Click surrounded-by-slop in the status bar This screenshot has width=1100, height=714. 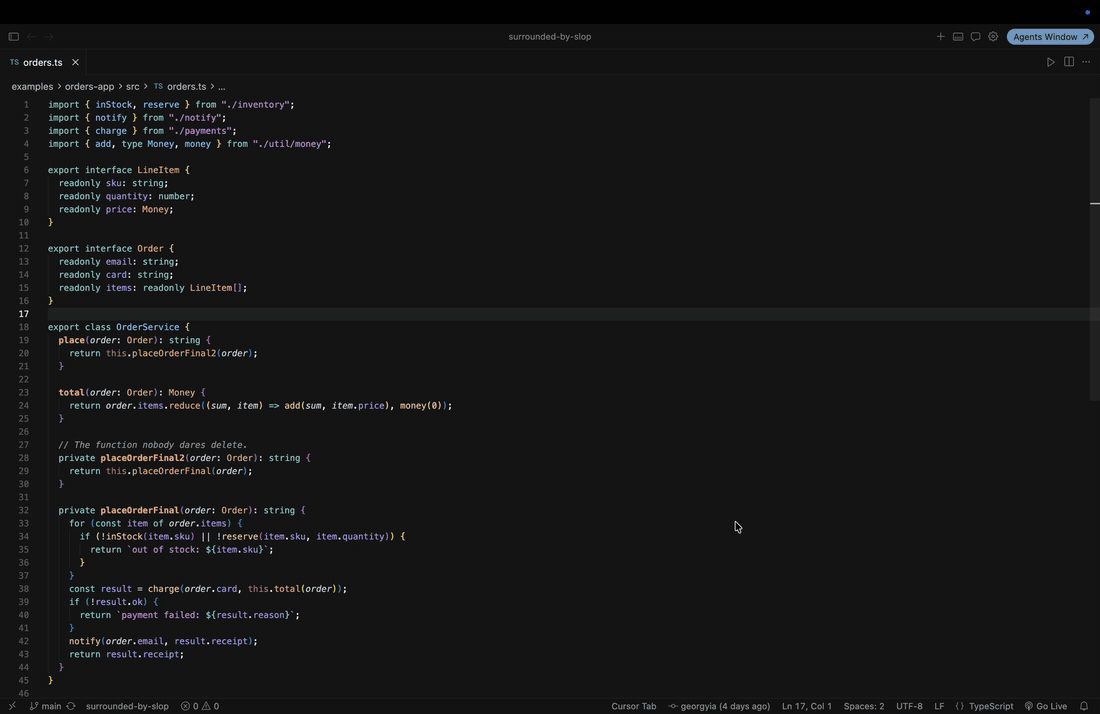point(127,706)
